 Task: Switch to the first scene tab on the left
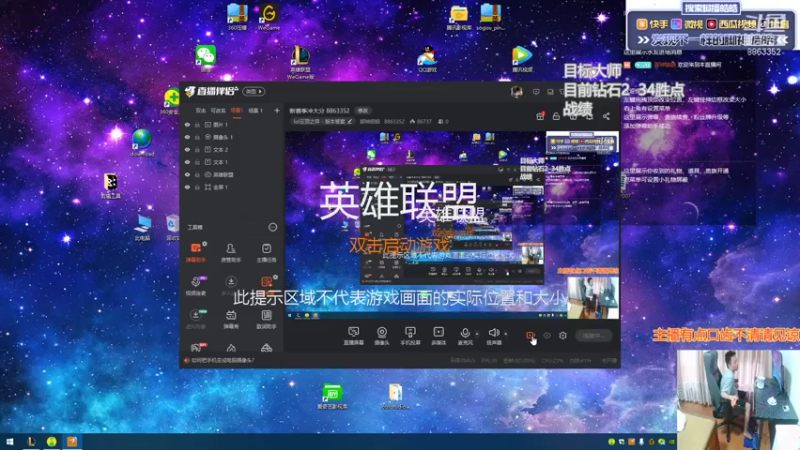pyautogui.click(x=201, y=110)
